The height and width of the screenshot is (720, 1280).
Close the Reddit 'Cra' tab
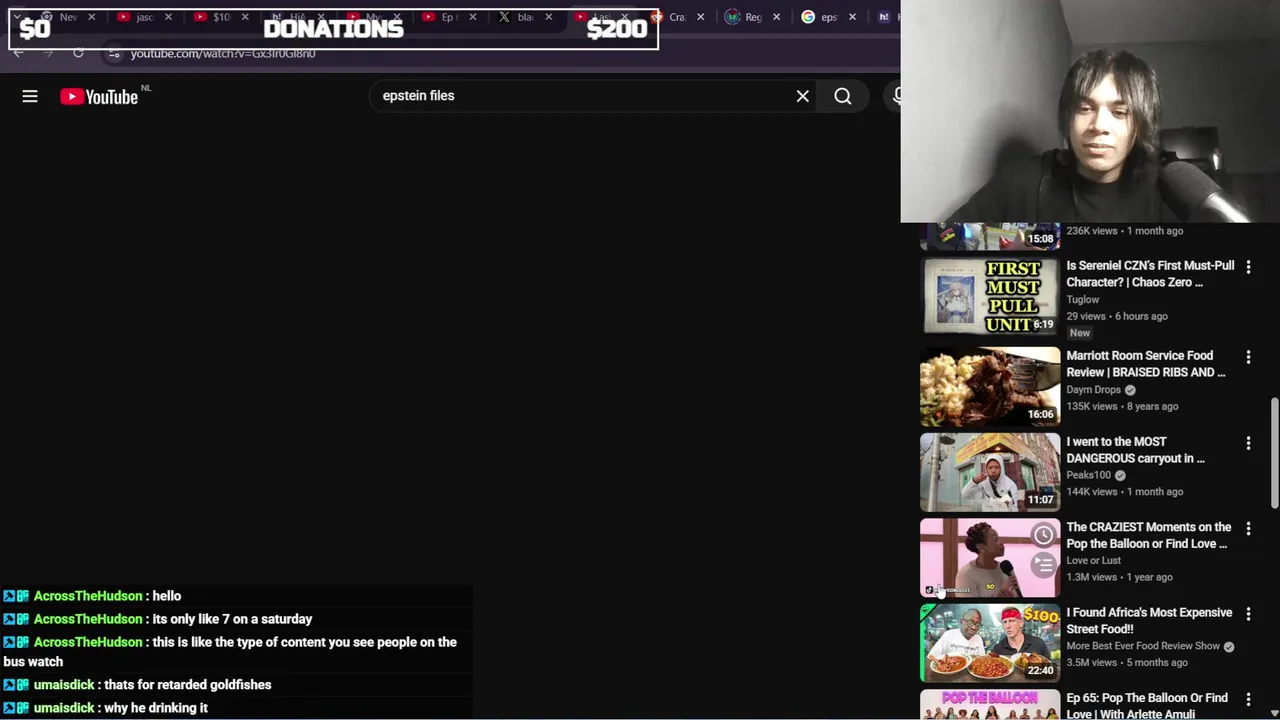[700, 17]
